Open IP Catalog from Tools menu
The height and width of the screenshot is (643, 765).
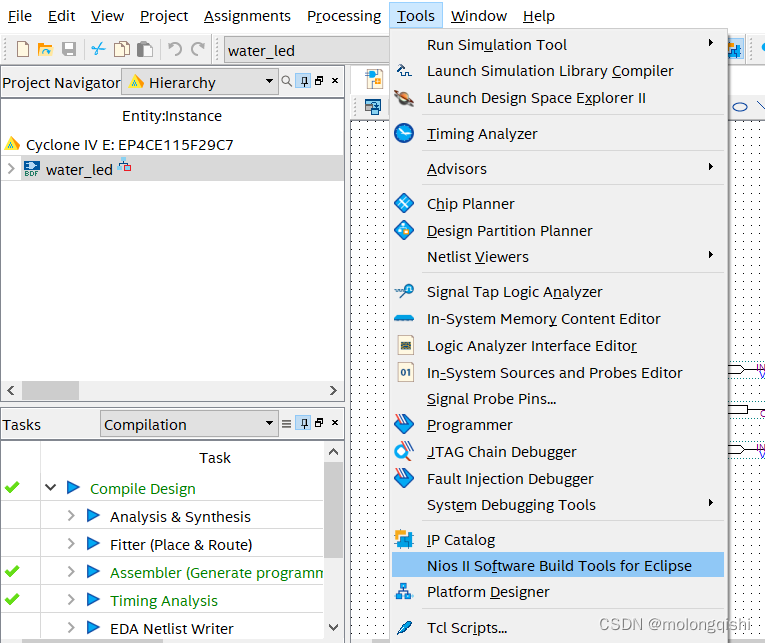coord(558,540)
